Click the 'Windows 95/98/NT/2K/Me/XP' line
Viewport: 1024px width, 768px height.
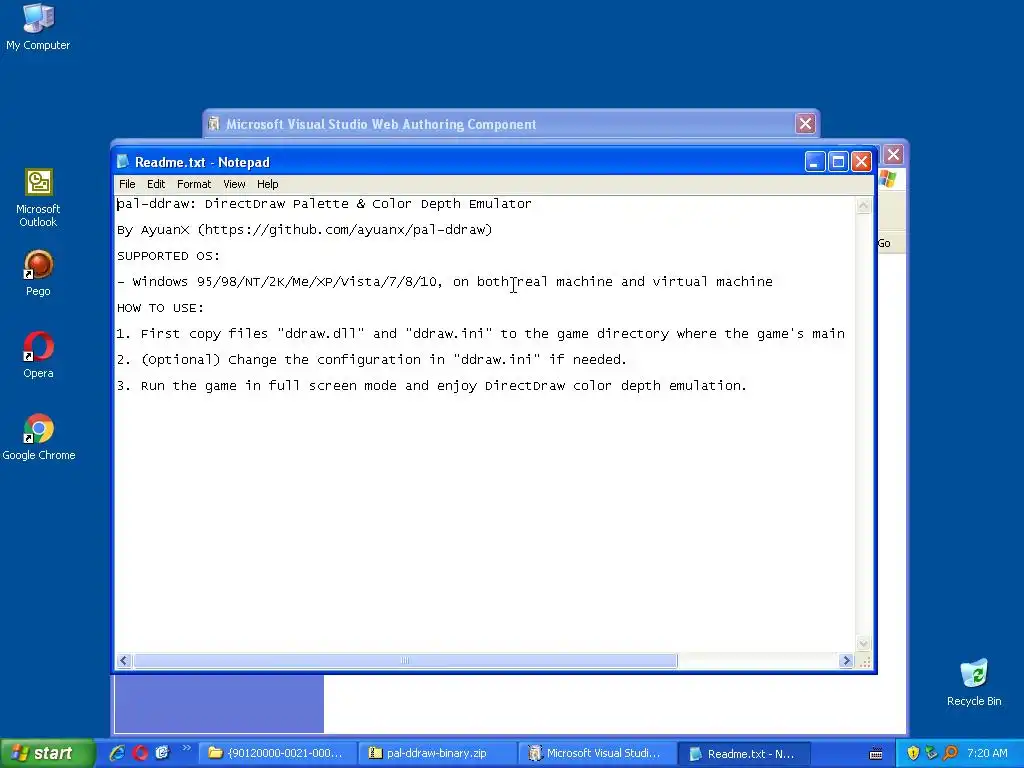click(445, 282)
